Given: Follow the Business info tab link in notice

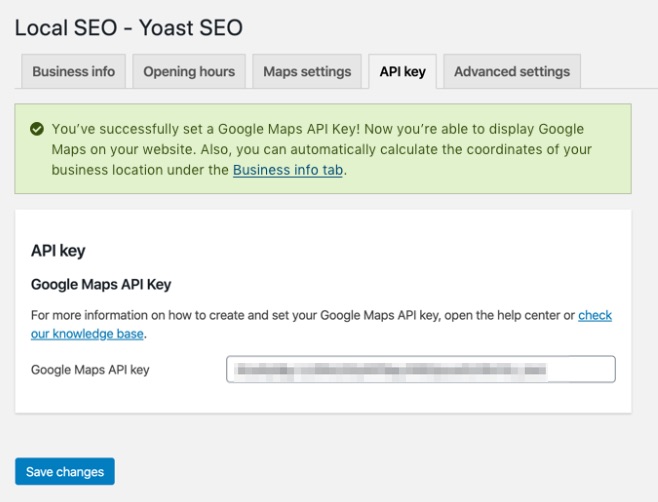Looking at the screenshot, I should coord(288,170).
